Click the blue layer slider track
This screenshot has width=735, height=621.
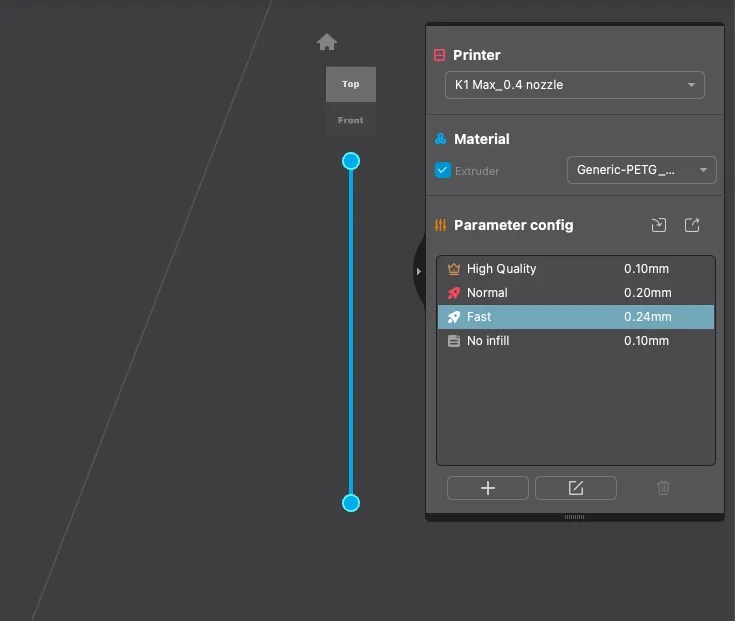point(351,332)
